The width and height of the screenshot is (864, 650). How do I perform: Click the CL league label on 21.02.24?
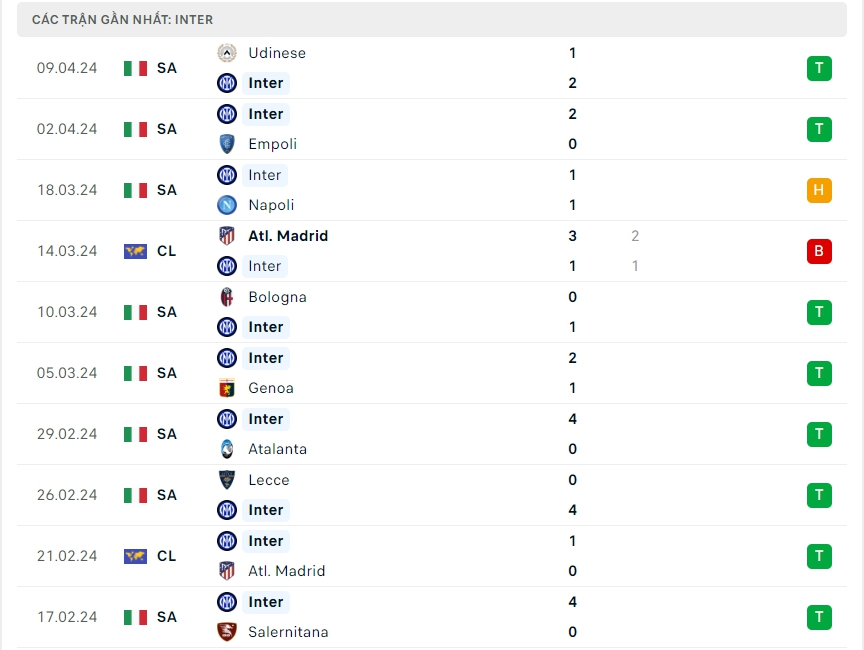(167, 556)
